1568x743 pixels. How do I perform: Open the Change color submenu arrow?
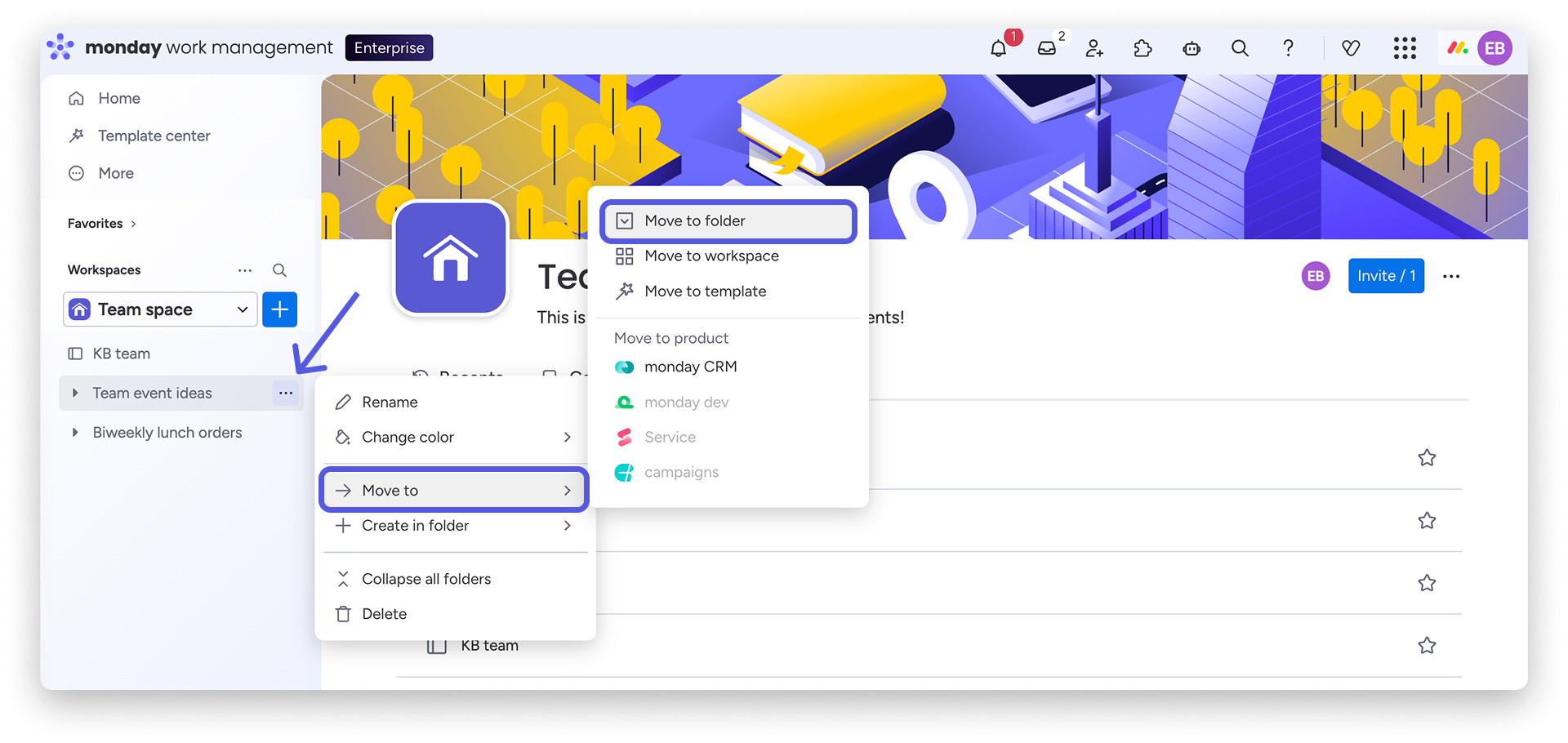click(568, 438)
